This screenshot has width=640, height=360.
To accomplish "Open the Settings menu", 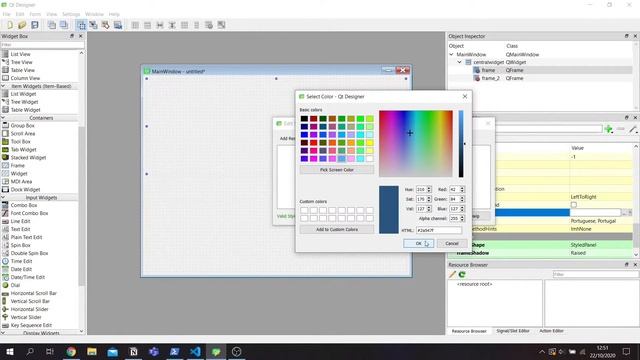I will tap(71, 14).
